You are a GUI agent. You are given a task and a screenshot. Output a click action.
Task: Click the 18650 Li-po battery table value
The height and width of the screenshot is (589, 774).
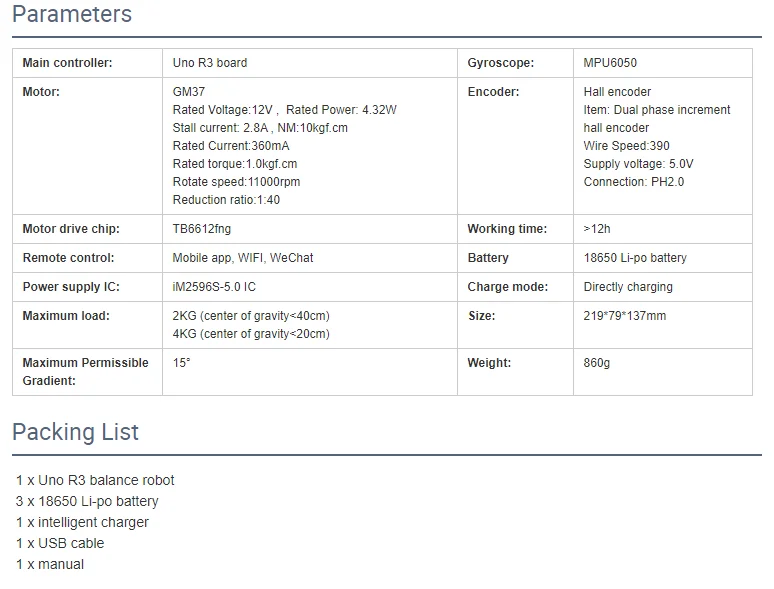click(635, 258)
